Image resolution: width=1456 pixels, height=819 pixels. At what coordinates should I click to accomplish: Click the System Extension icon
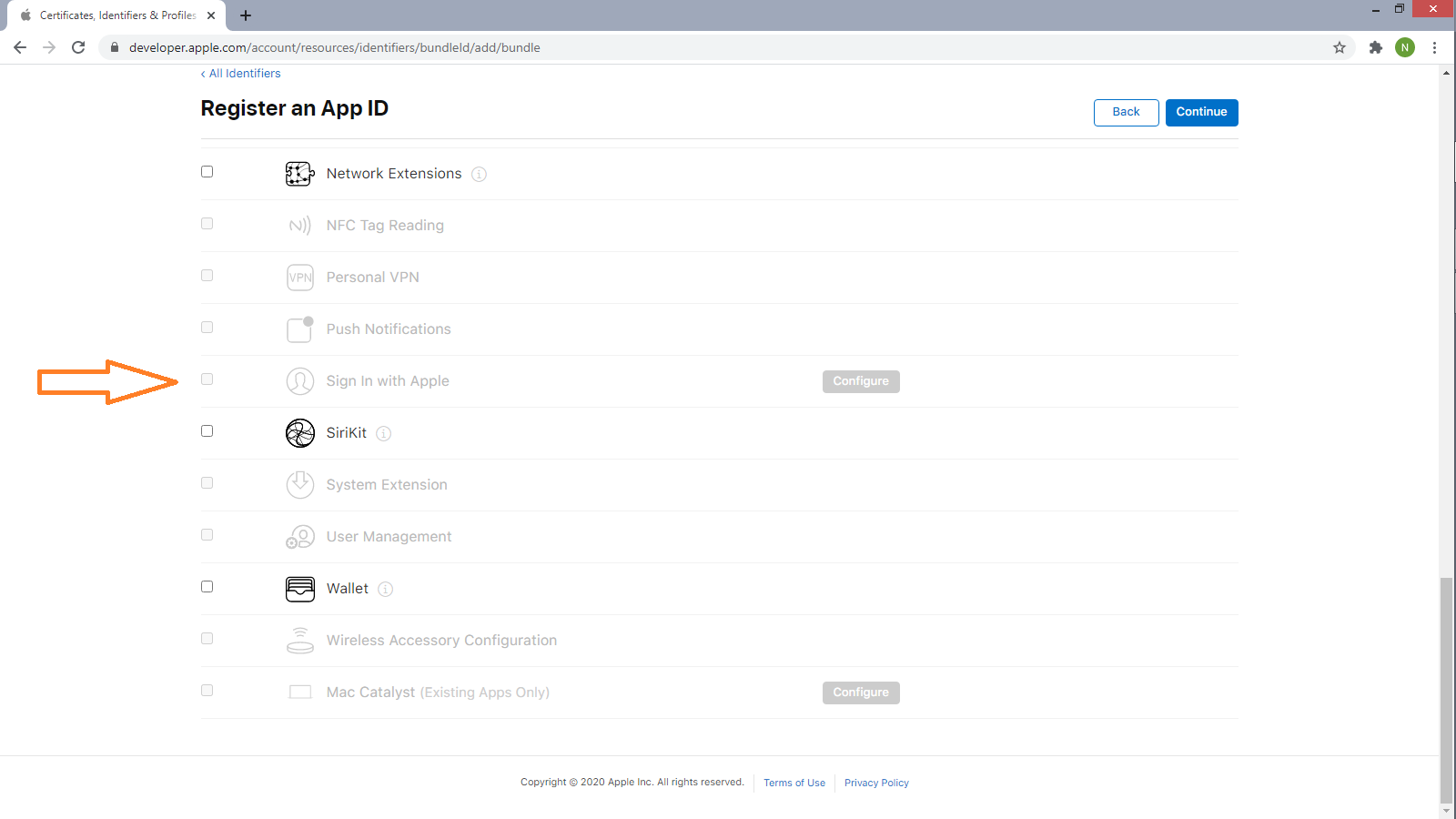(x=300, y=485)
